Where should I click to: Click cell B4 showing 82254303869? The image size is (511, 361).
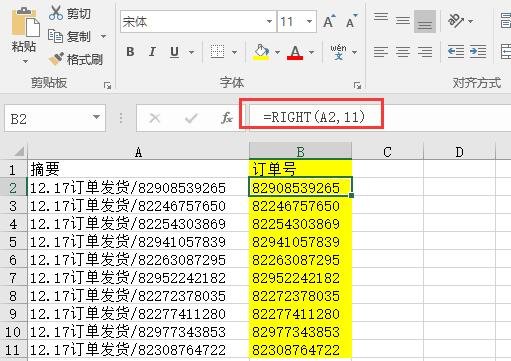(300, 224)
